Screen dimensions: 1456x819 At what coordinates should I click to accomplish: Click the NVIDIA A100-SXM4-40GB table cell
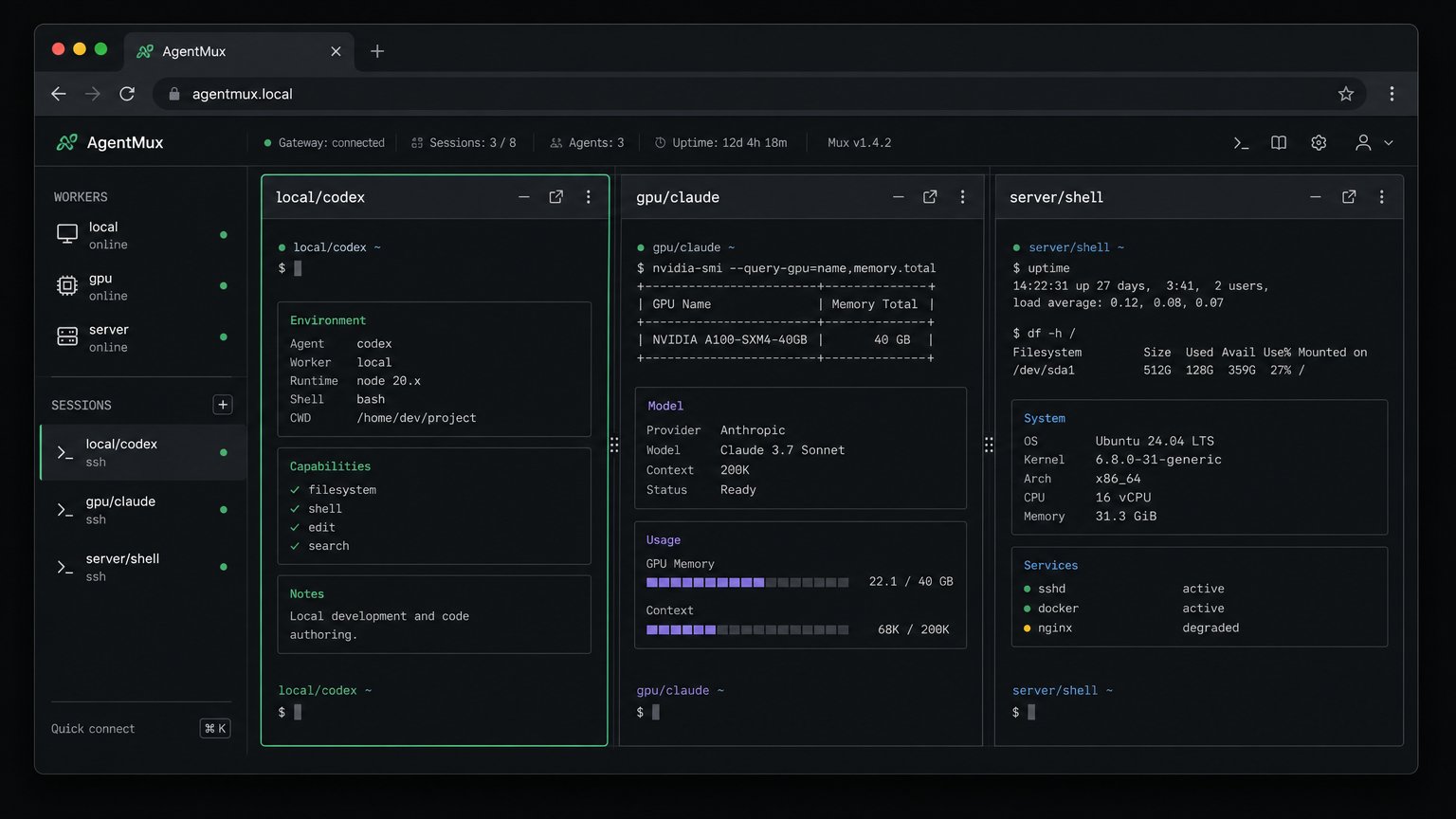tap(730, 339)
